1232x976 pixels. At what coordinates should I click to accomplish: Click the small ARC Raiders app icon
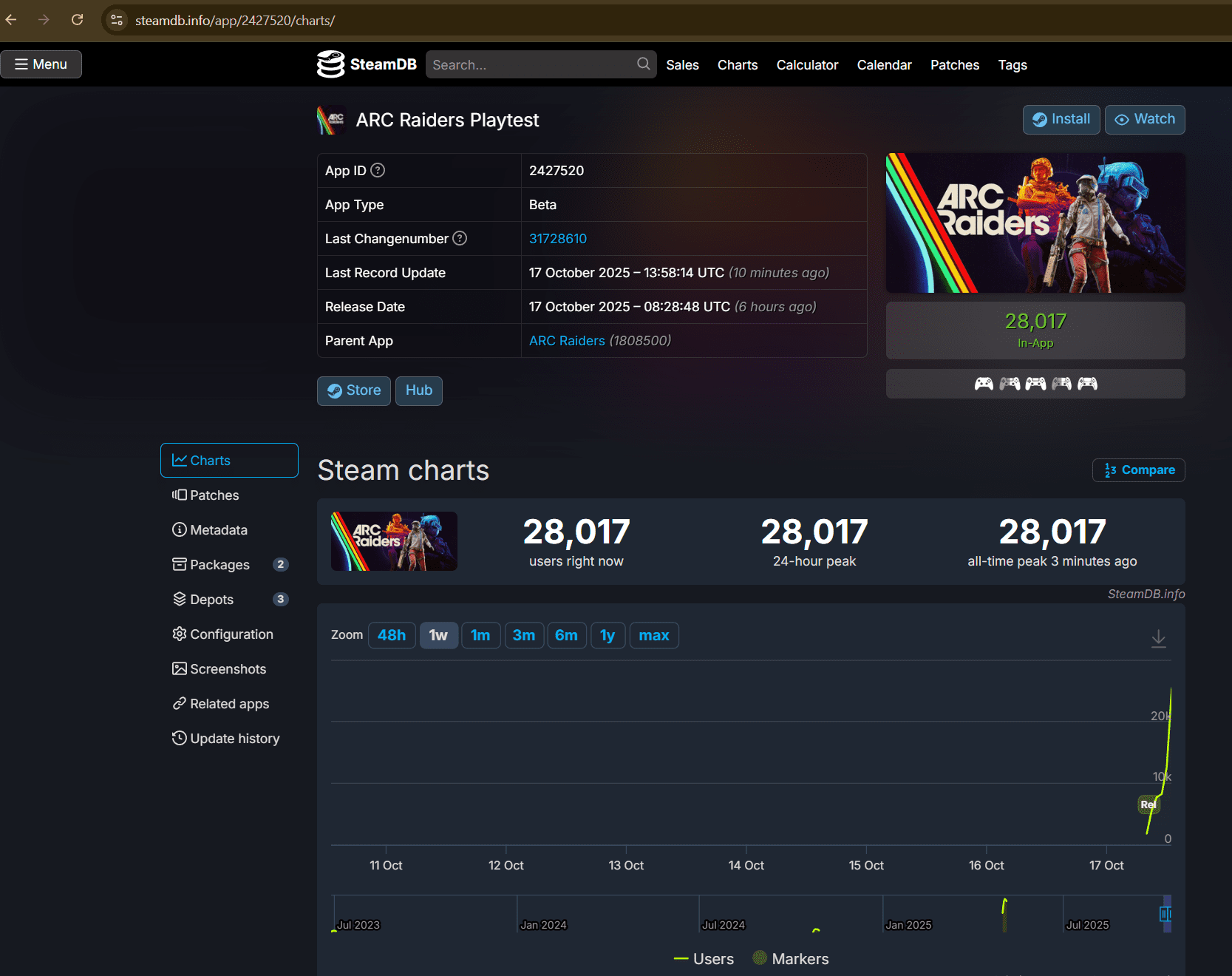point(331,120)
